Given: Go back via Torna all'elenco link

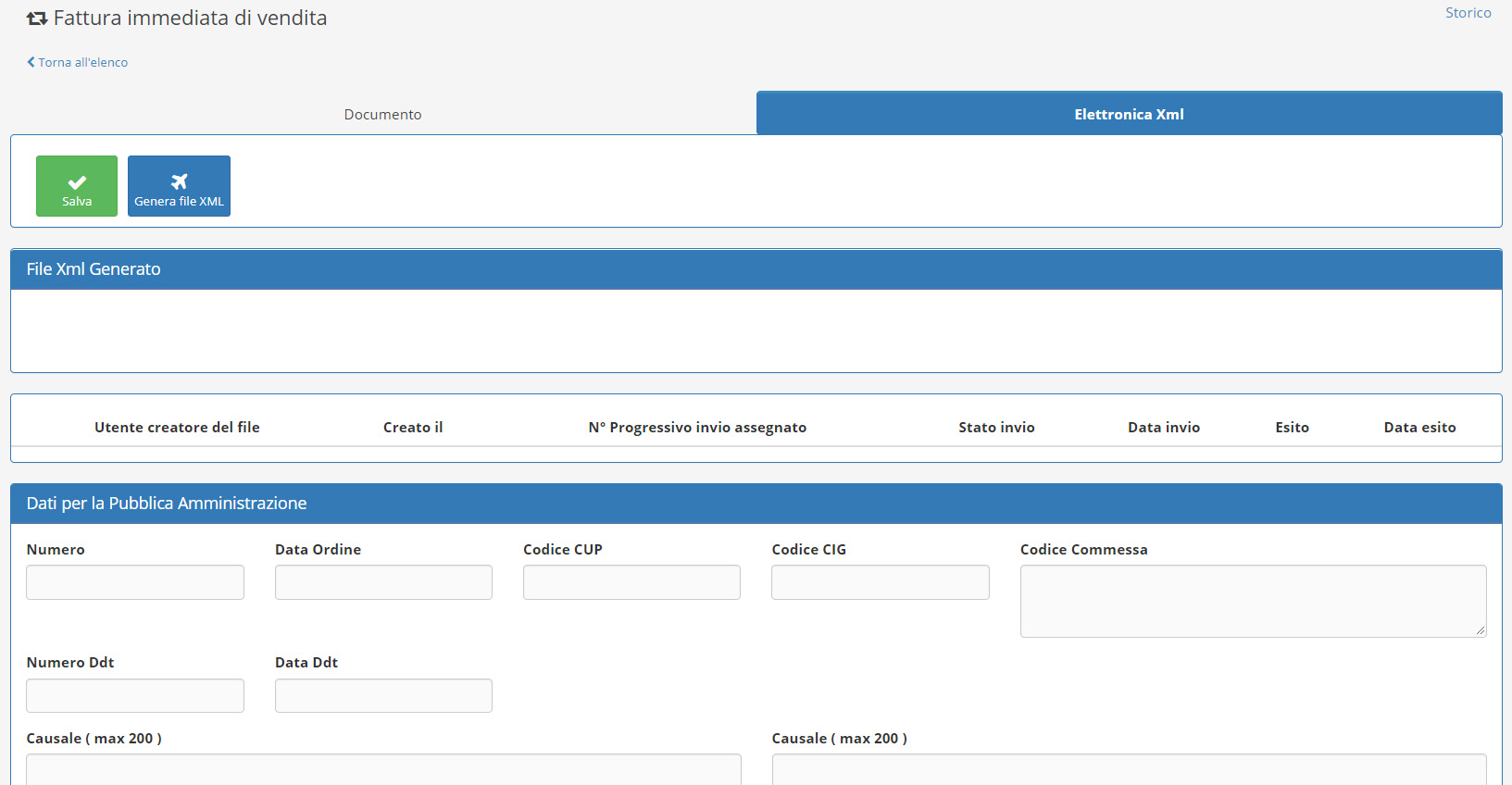Looking at the screenshot, I should coord(78,62).
